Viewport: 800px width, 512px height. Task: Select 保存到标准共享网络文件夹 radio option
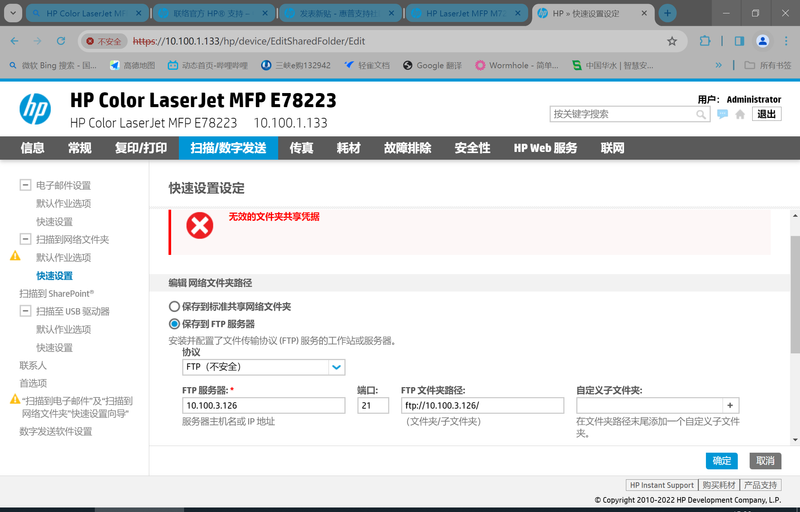[175, 307]
